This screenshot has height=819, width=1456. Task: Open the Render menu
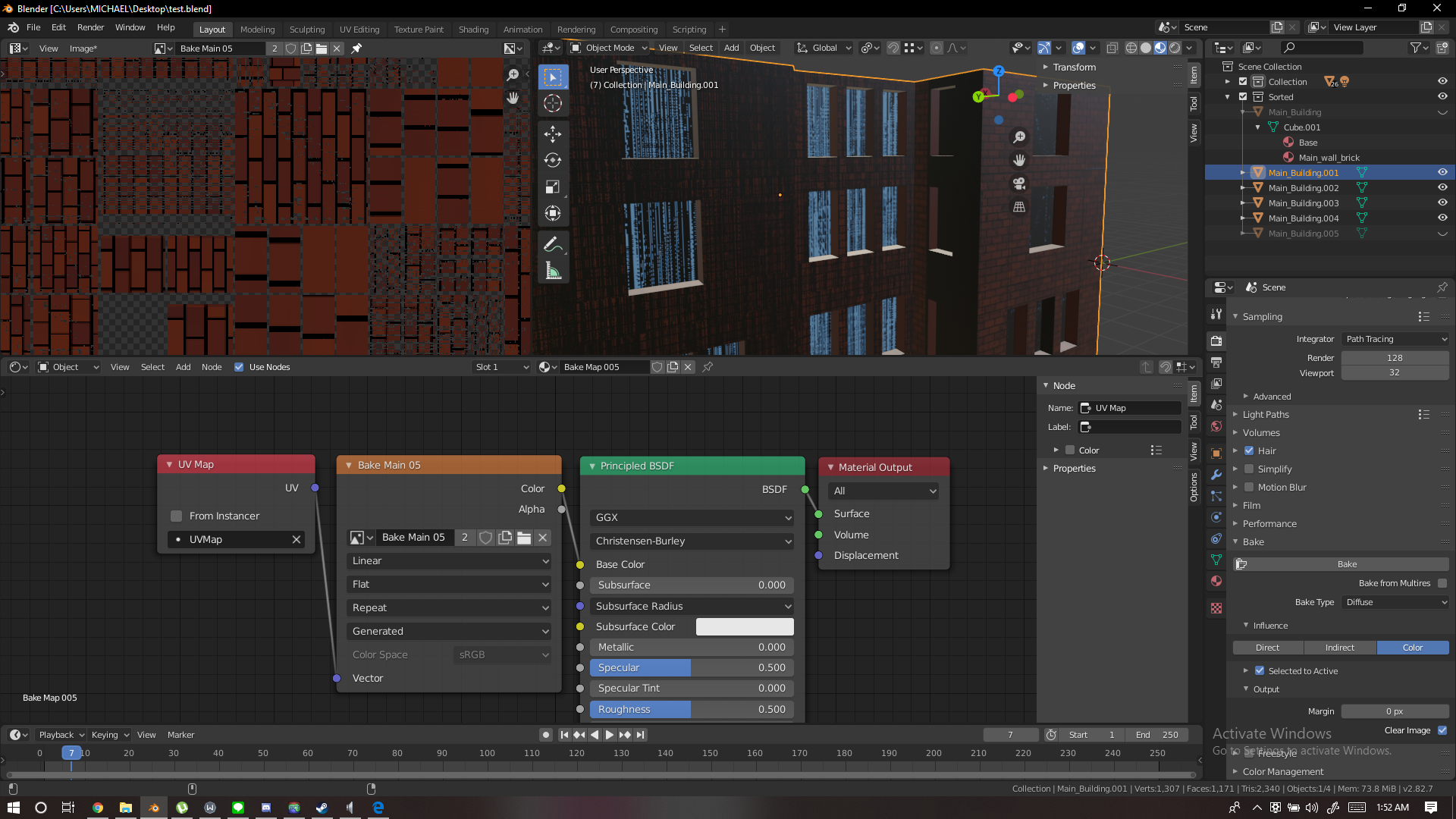pyautogui.click(x=90, y=27)
